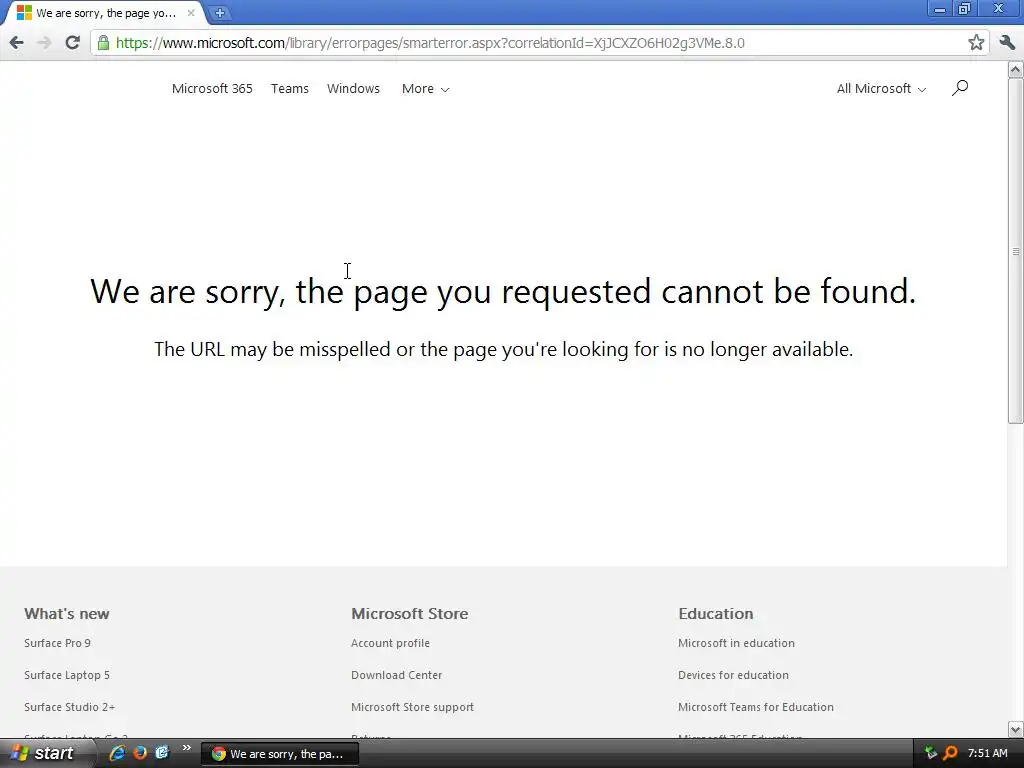Viewport: 1024px width, 768px height.
Task: Open Devices for education link
Action: click(733, 675)
